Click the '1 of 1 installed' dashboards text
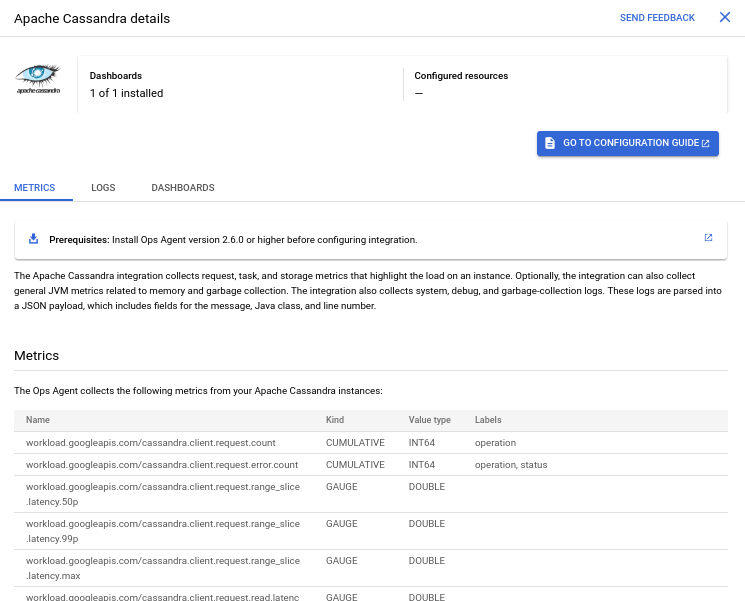This screenshot has width=745, height=601. coord(126,93)
